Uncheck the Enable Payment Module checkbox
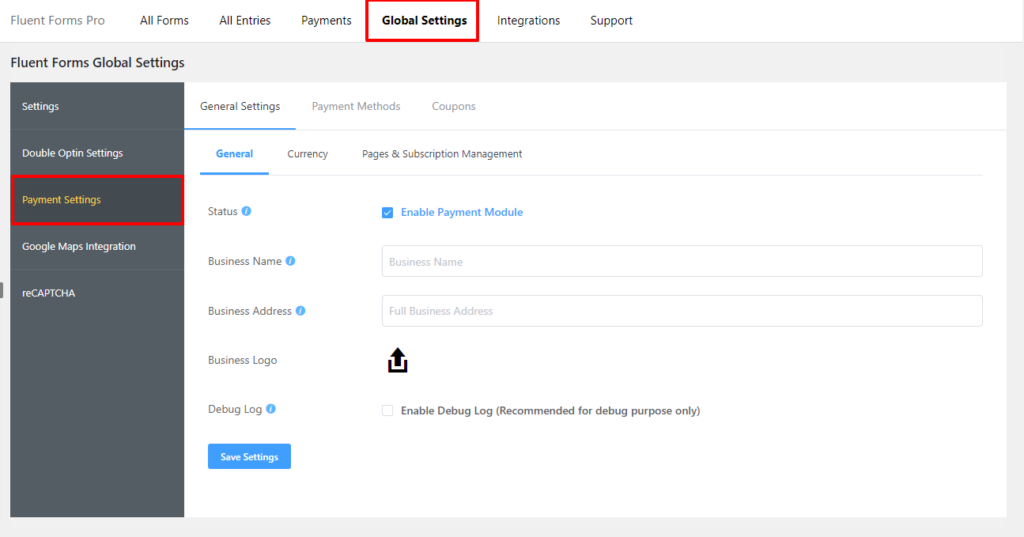This screenshot has height=537, width=1024. (387, 212)
